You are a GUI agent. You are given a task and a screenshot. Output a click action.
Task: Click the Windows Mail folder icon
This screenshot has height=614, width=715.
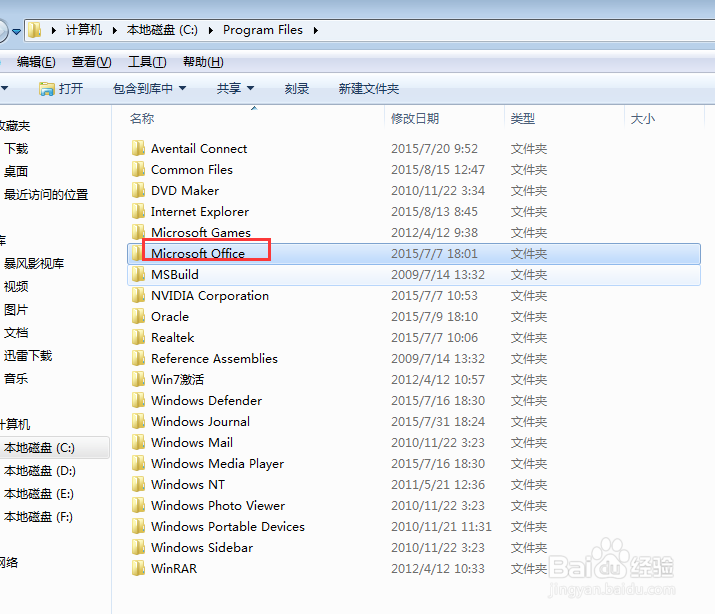138,442
